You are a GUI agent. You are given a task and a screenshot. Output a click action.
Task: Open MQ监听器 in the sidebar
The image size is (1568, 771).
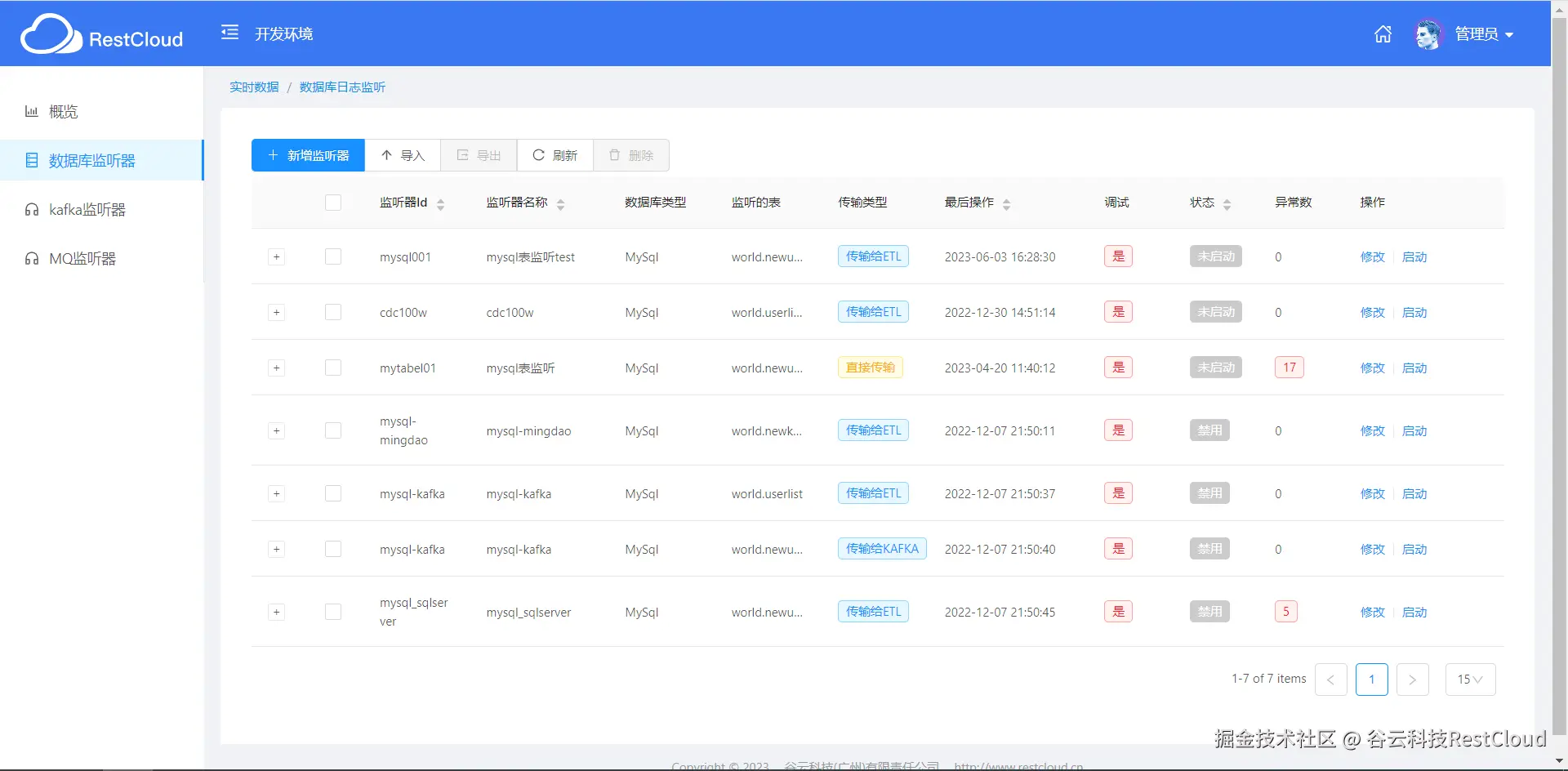pos(101,259)
